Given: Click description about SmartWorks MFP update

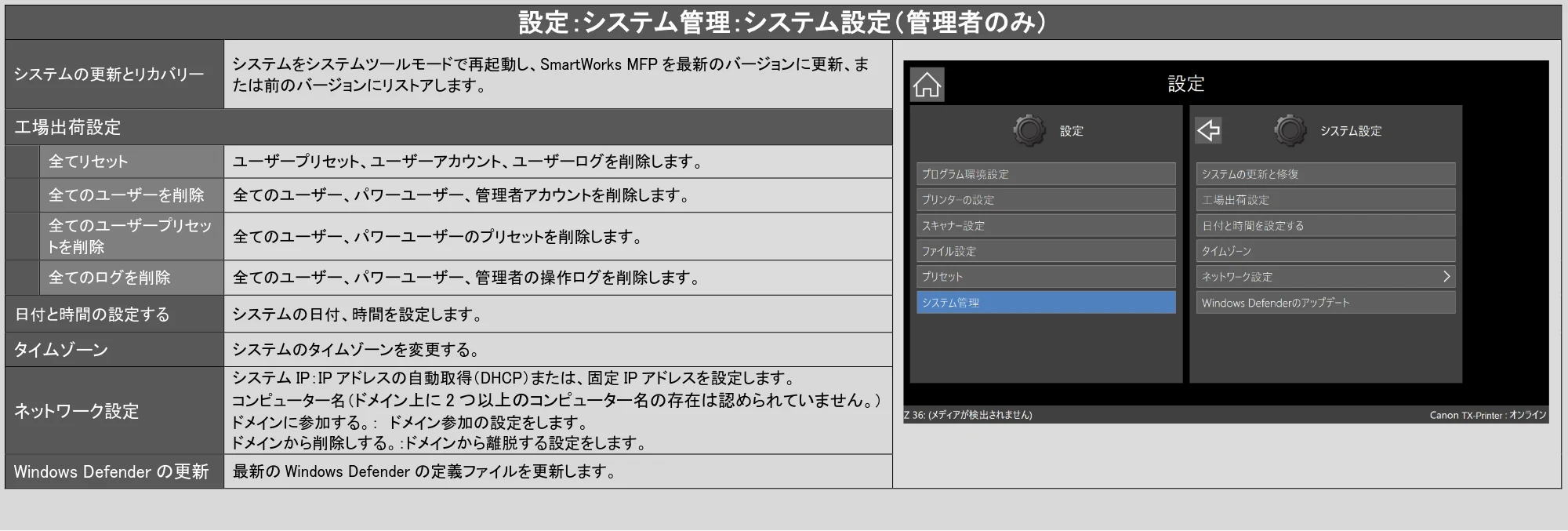Looking at the screenshot, I should (550, 75).
